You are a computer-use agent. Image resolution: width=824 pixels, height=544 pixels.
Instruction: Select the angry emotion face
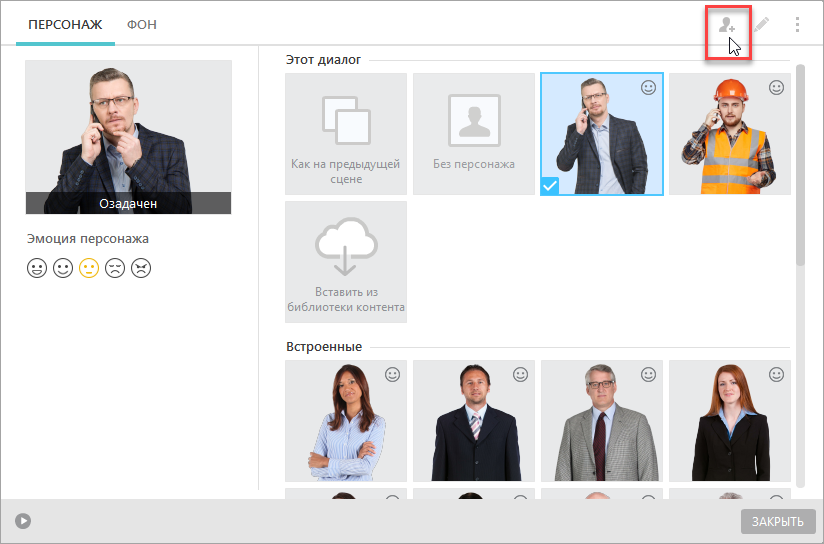[x=141, y=268]
